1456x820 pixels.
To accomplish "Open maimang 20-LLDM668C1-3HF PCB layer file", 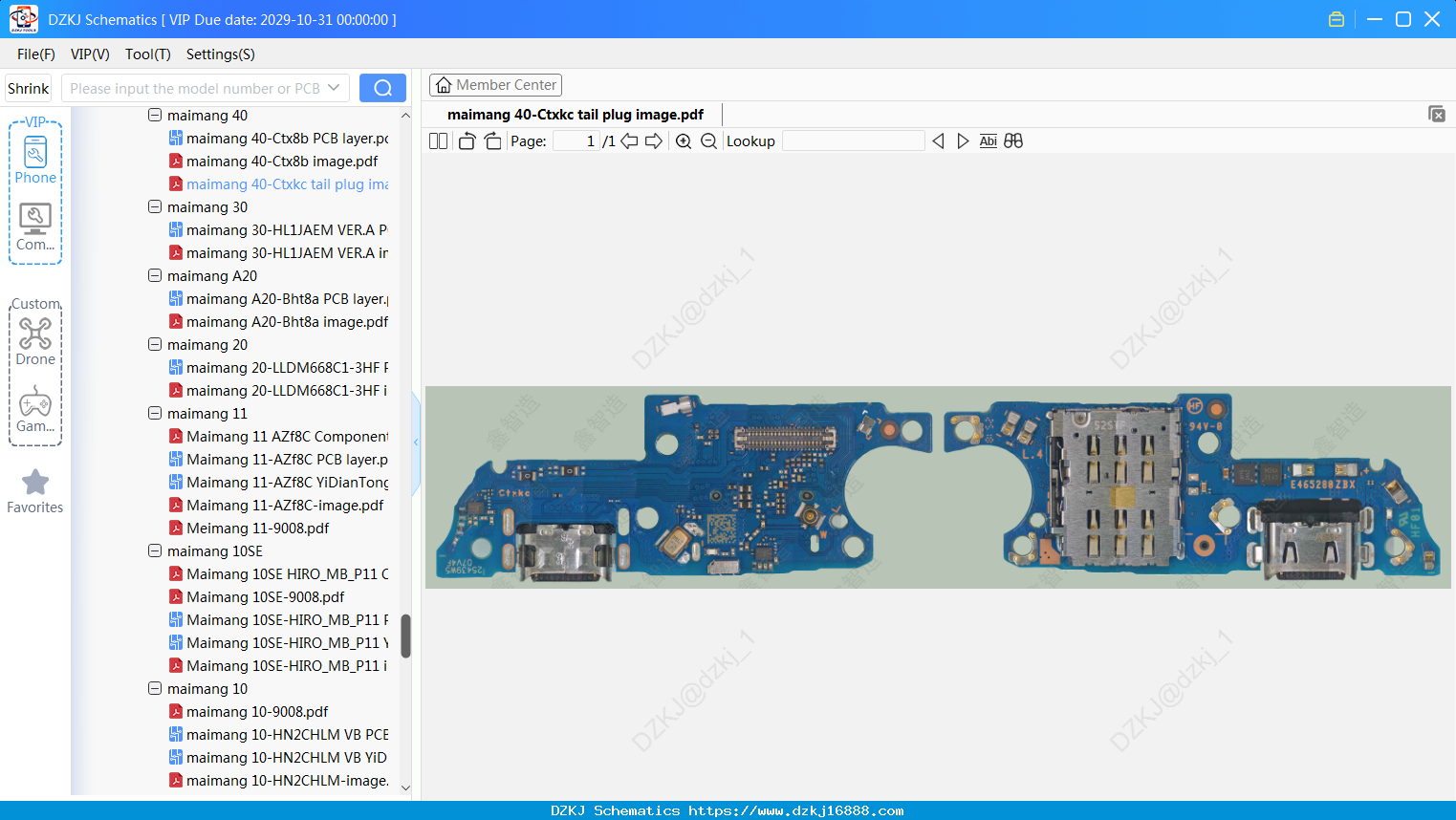I will (x=279, y=368).
